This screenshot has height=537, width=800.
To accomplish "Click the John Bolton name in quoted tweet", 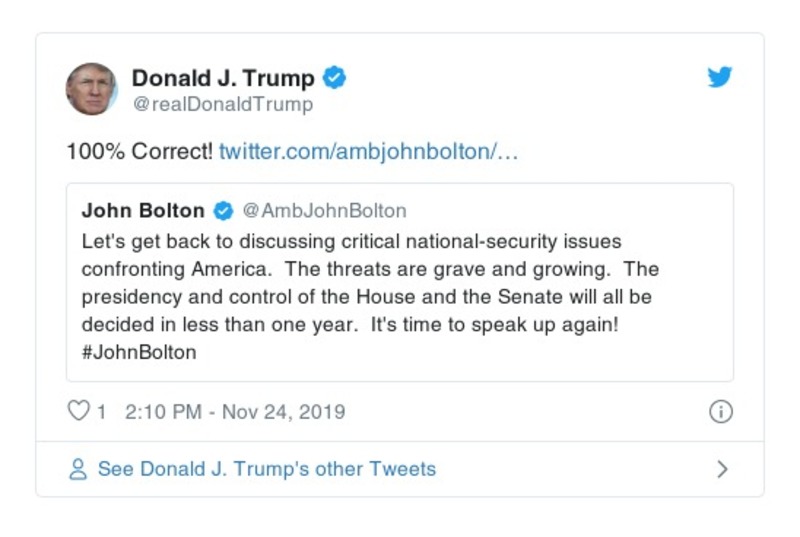I will click(143, 211).
